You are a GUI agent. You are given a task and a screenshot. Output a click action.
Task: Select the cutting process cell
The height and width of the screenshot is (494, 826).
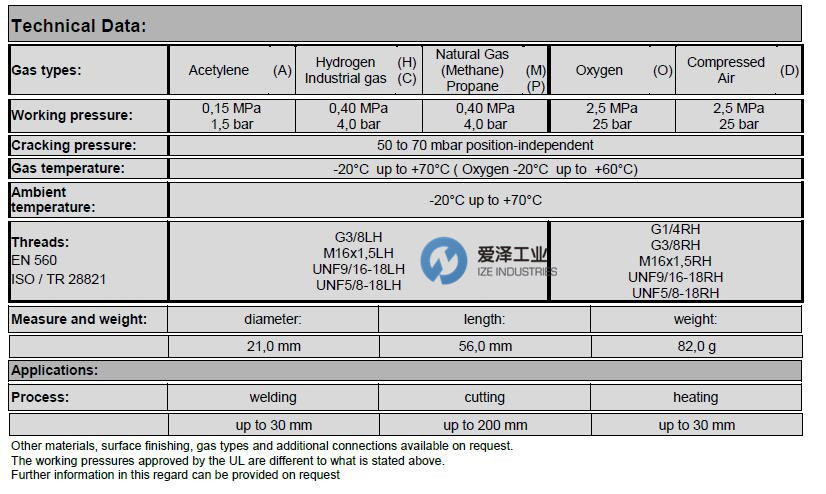coord(484,397)
